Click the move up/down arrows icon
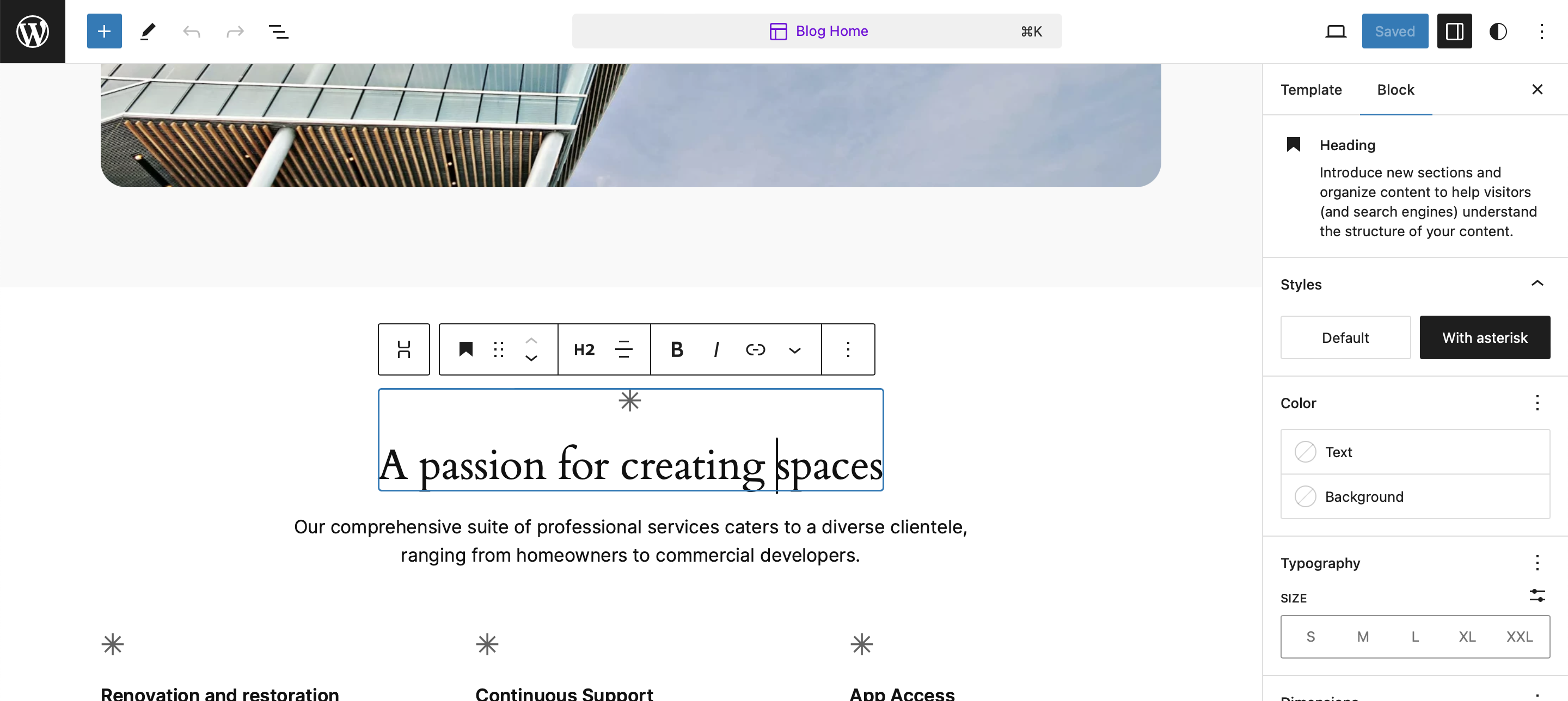The height and width of the screenshot is (701, 1568). coord(531,349)
